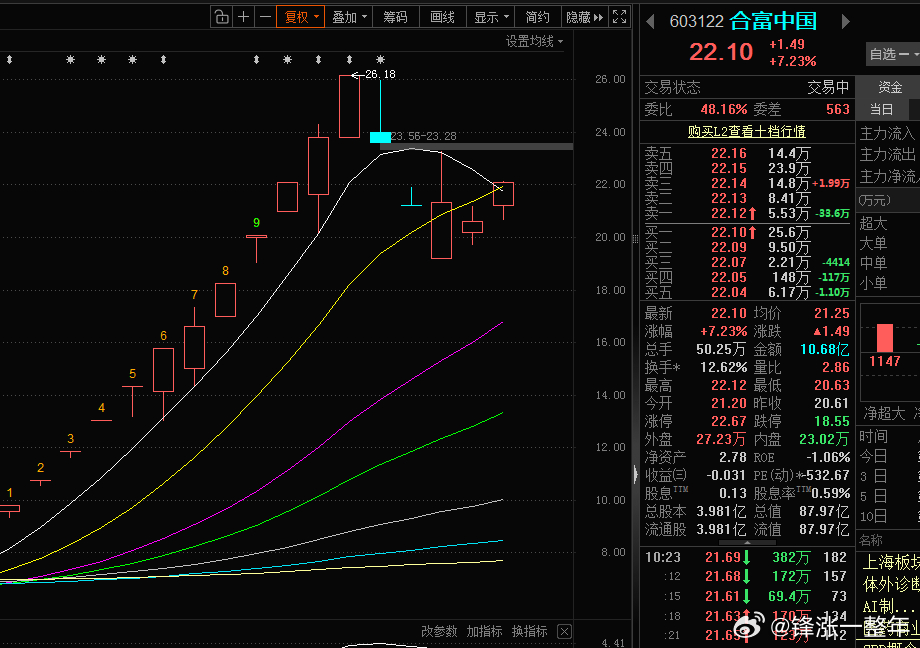
Task: Go to the previous stock with the left arrow
Action: [x=650, y=22]
